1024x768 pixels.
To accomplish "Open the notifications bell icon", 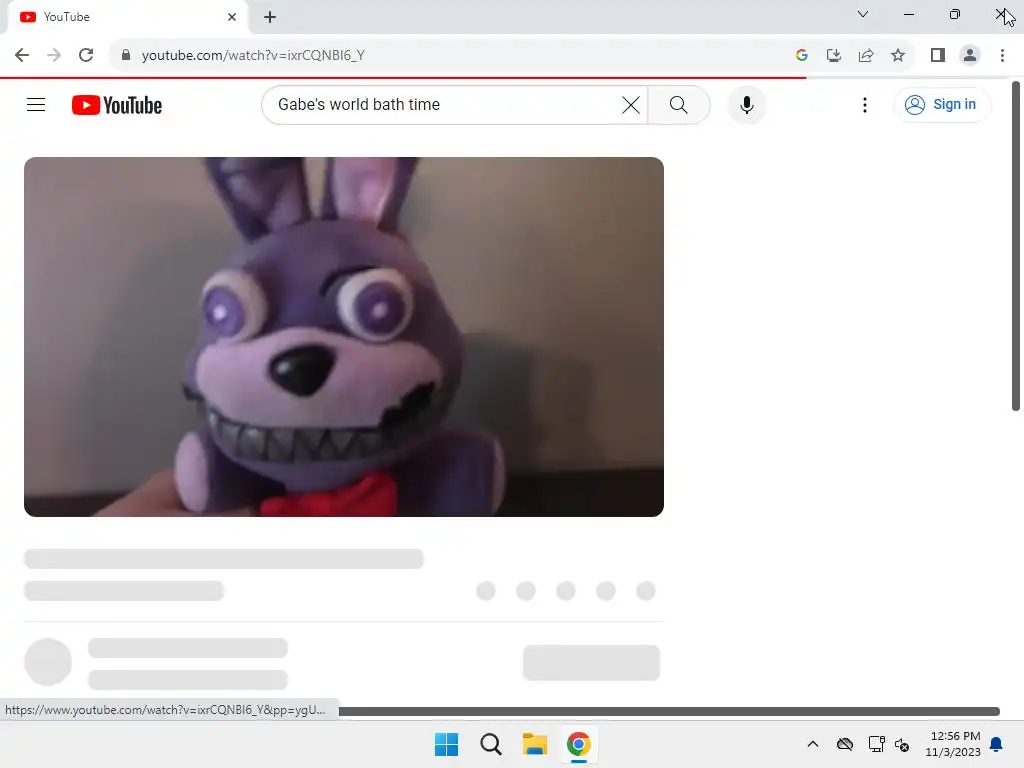I will click(996, 744).
